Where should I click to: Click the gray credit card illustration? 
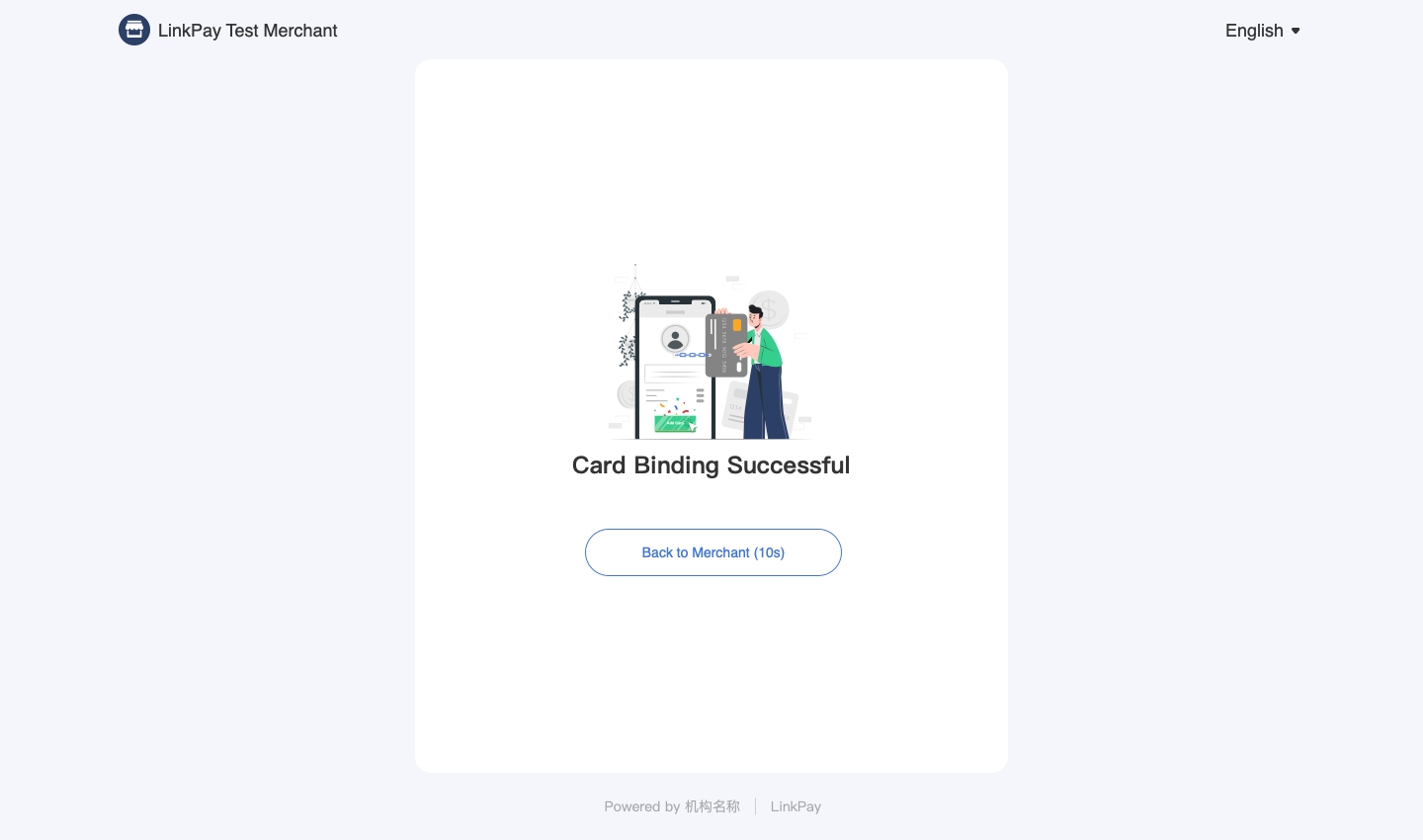click(x=726, y=345)
